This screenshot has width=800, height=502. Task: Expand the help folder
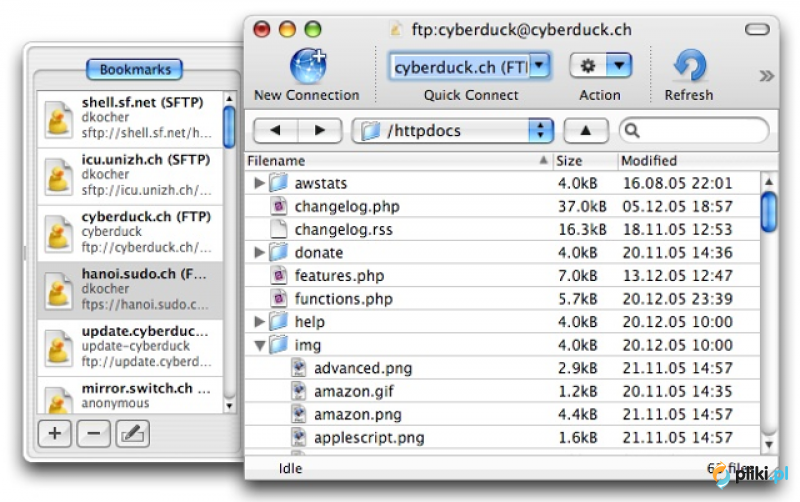click(x=259, y=321)
